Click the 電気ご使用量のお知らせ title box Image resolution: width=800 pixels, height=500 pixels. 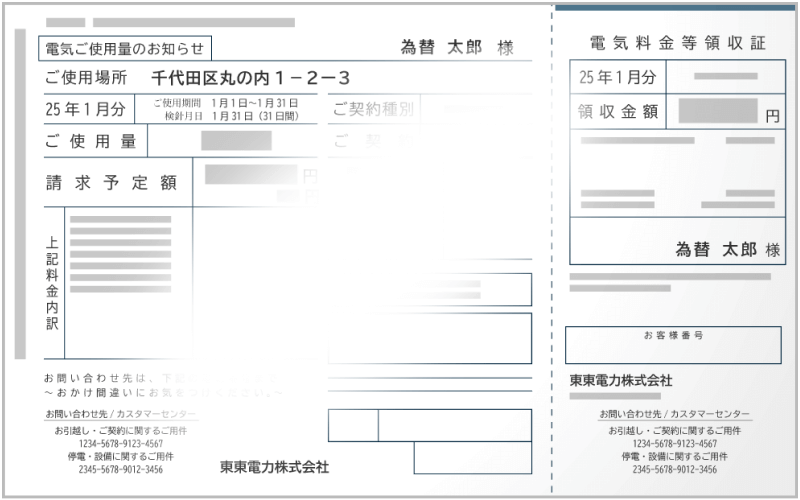tap(125, 48)
